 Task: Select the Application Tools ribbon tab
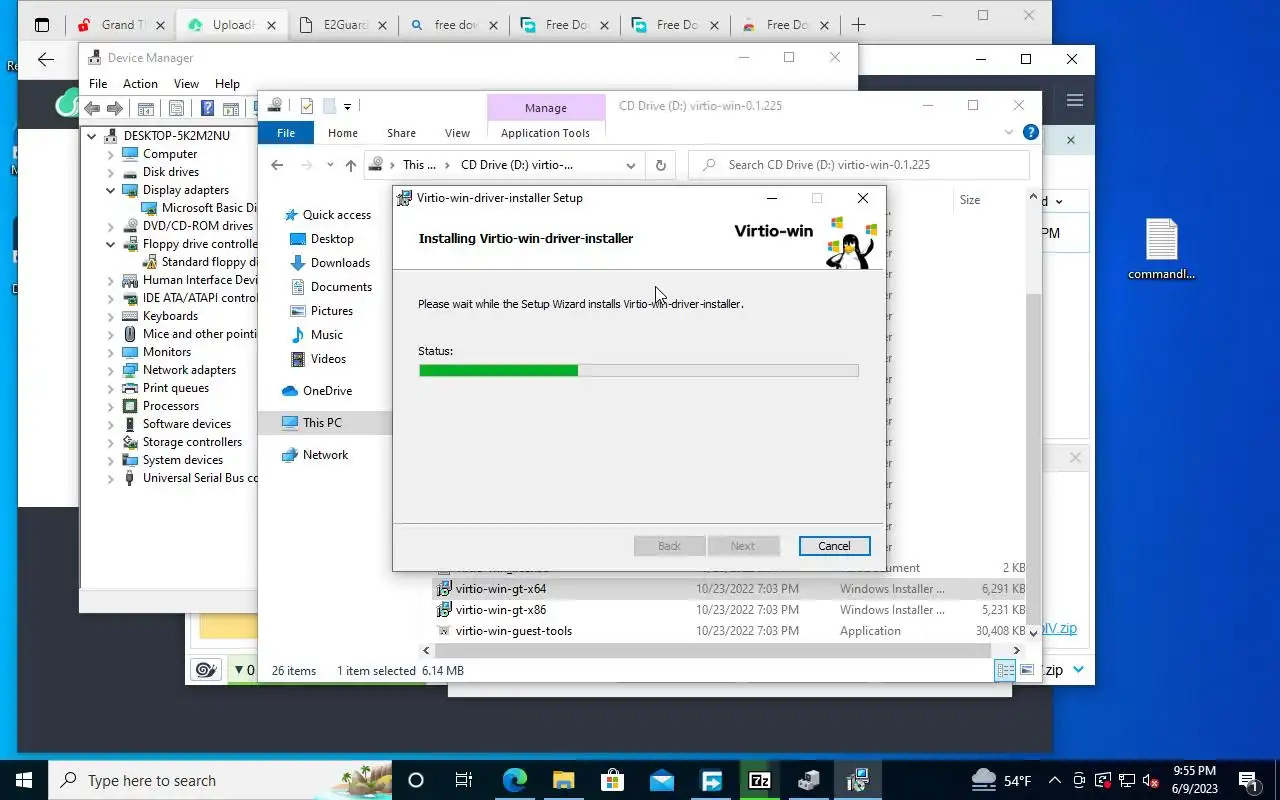(545, 133)
